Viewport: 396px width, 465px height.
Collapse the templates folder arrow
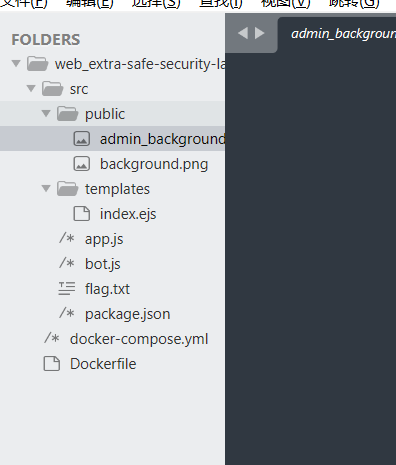pos(46,188)
